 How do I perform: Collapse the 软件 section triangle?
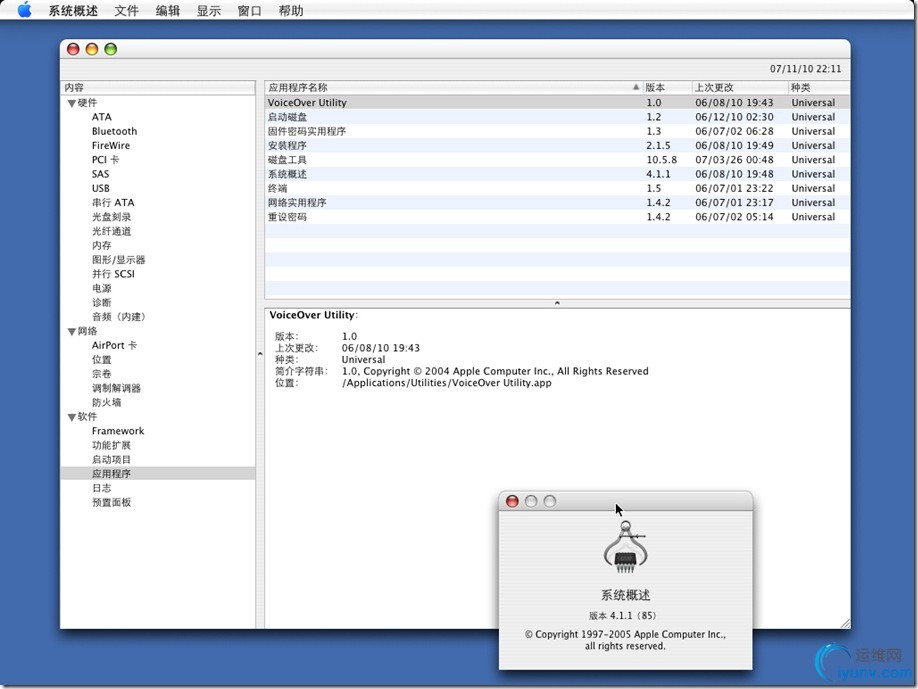click(x=71, y=417)
